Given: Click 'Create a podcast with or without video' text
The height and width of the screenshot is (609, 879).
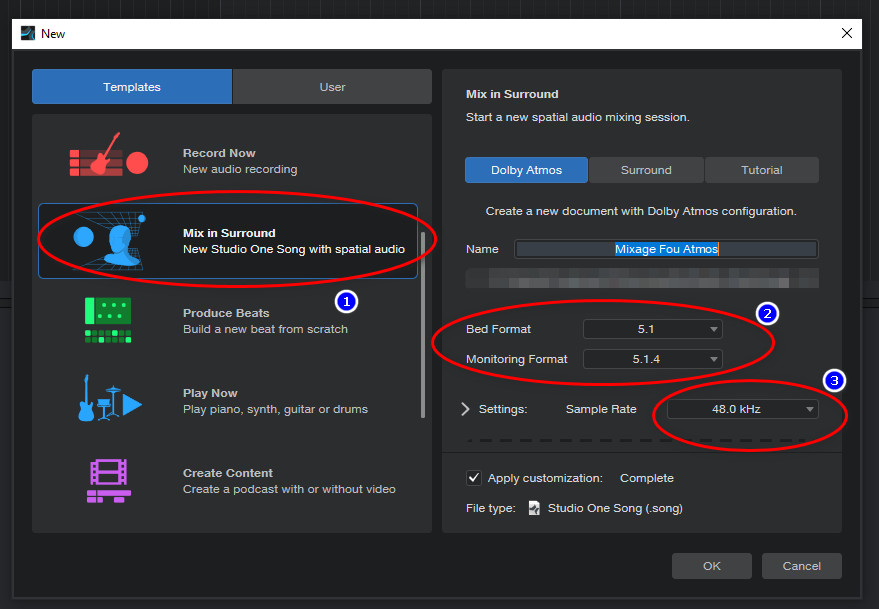Looking at the screenshot, I should pos(289,489).
